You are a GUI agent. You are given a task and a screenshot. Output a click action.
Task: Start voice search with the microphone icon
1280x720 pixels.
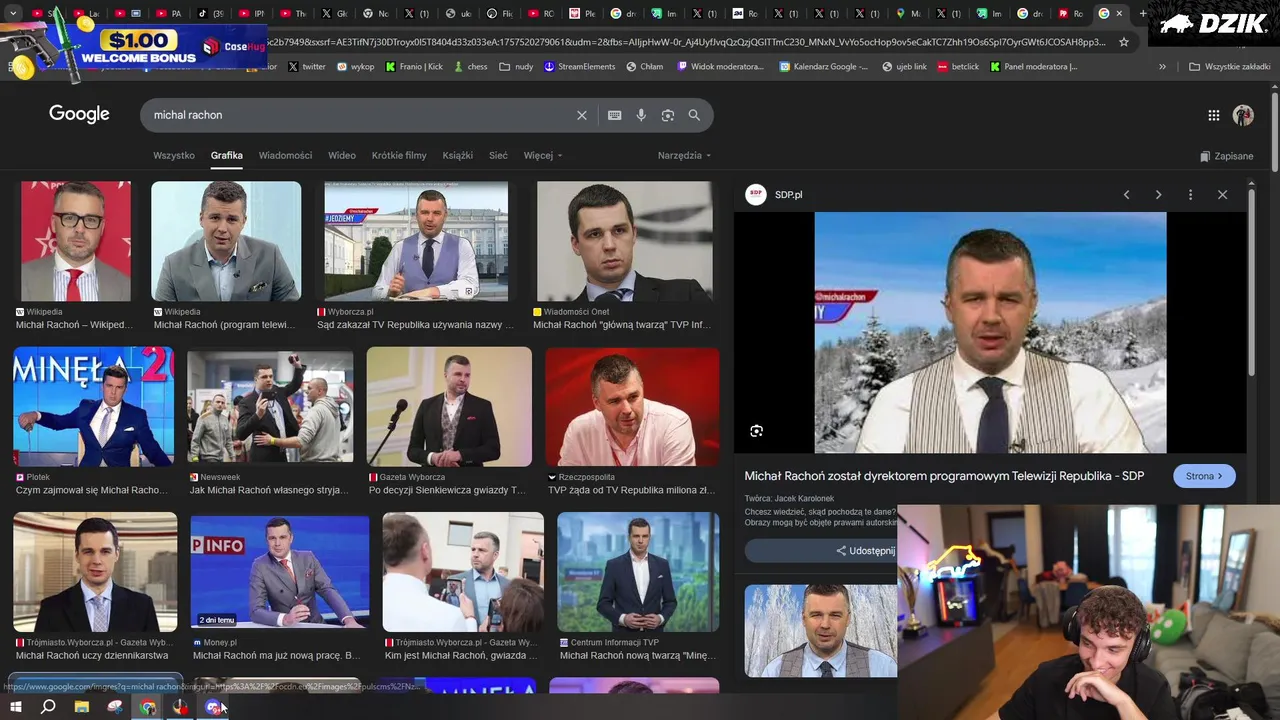pyautogui.click(x=641, y=115)
